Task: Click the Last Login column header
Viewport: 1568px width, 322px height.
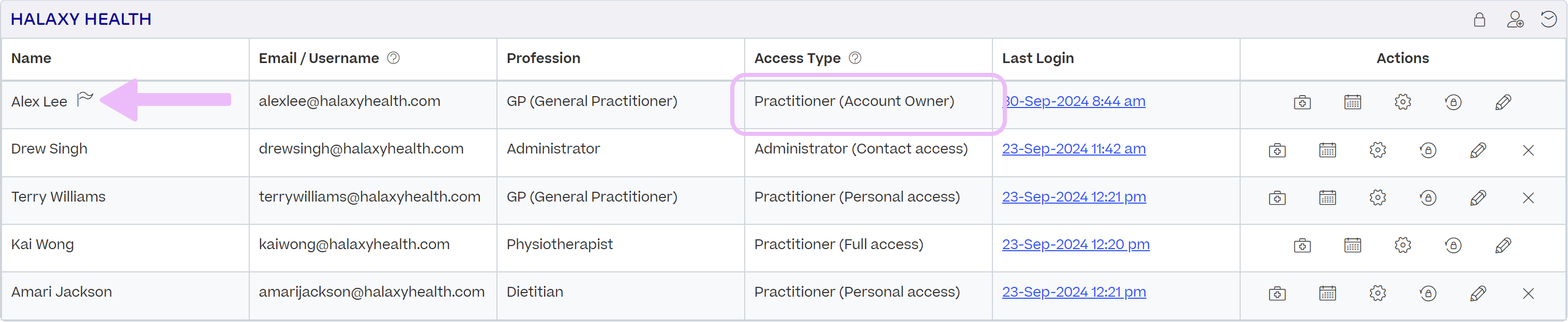Action: [x=1038, y=58]
